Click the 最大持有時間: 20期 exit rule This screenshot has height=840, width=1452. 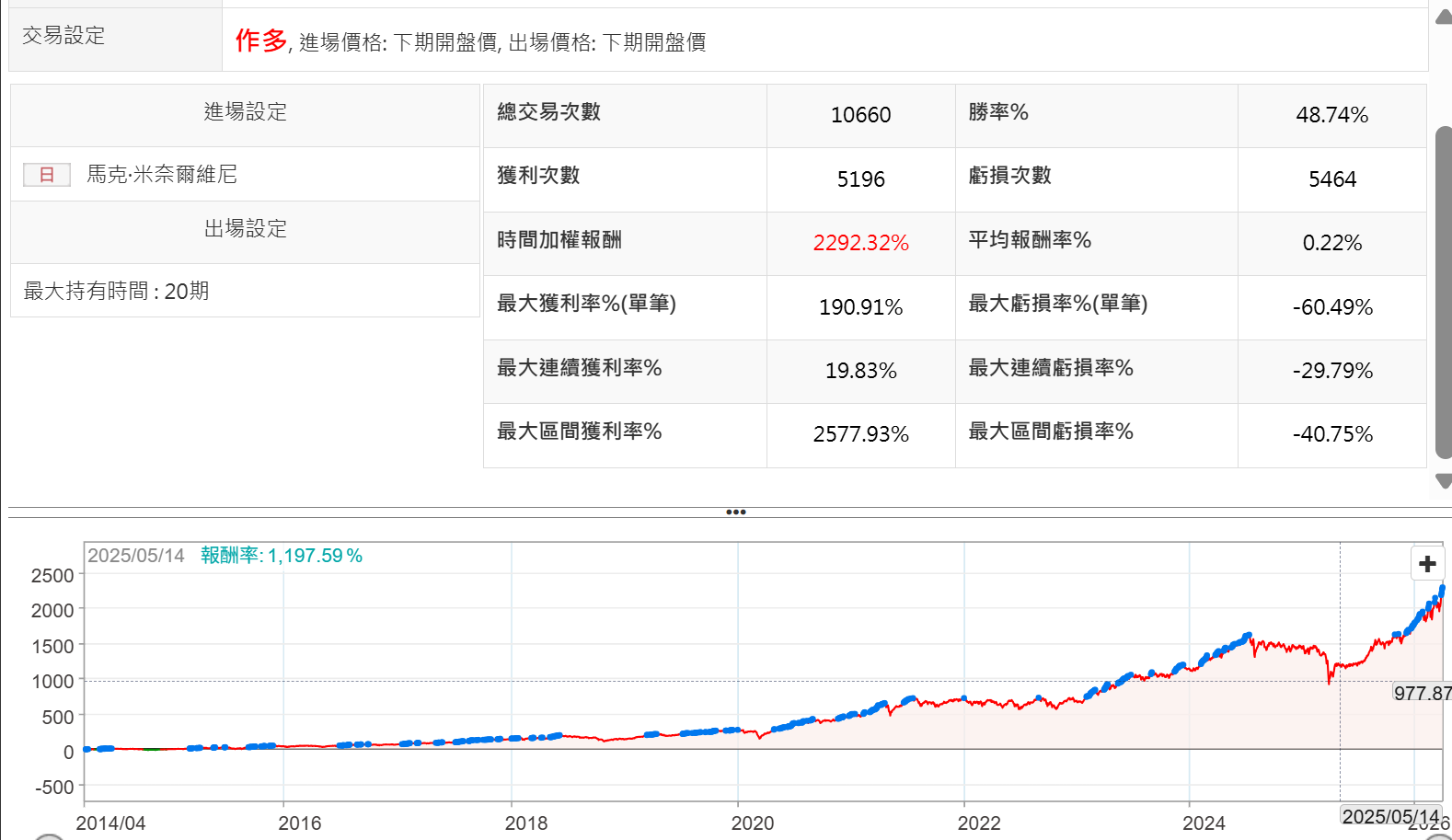(117, 292)
